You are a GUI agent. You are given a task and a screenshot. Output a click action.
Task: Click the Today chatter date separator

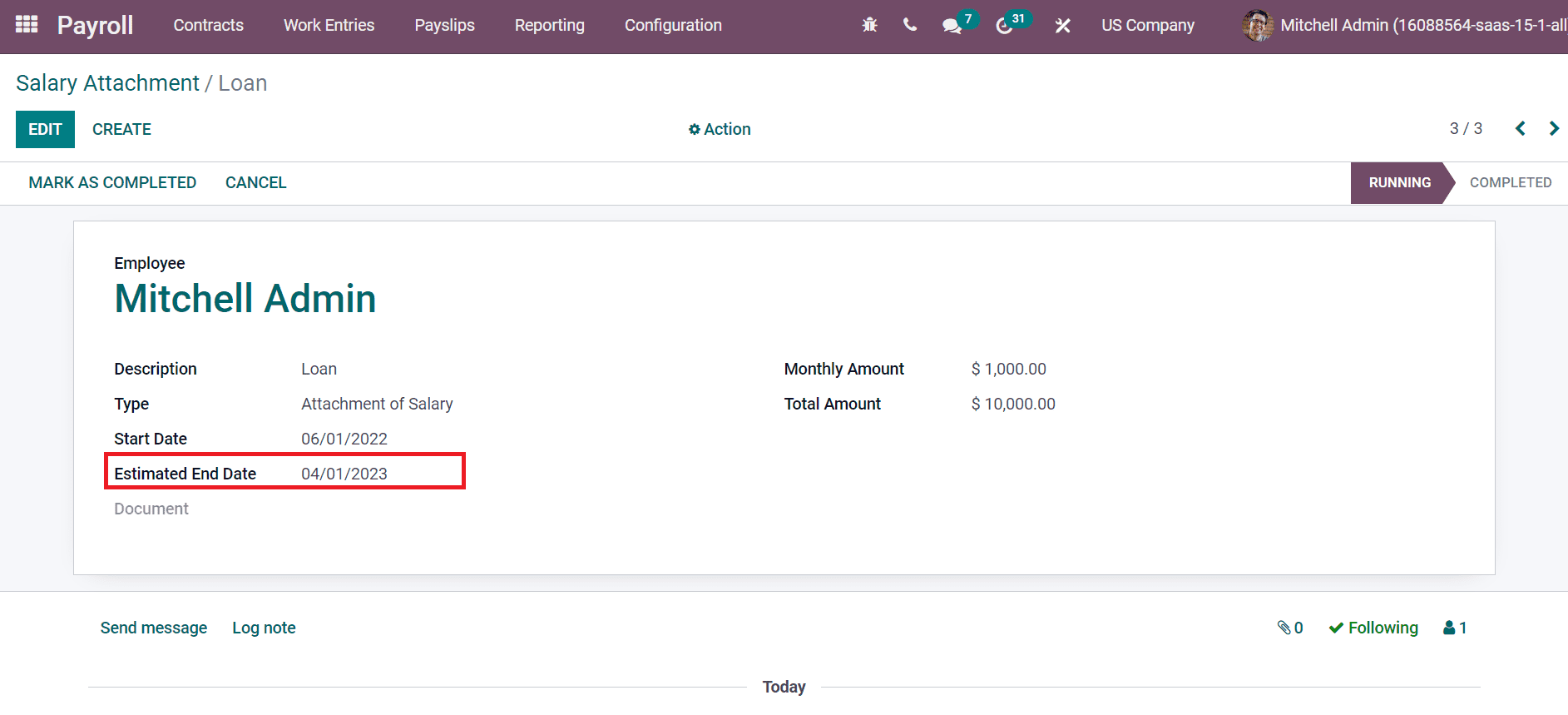click(784, 687)
